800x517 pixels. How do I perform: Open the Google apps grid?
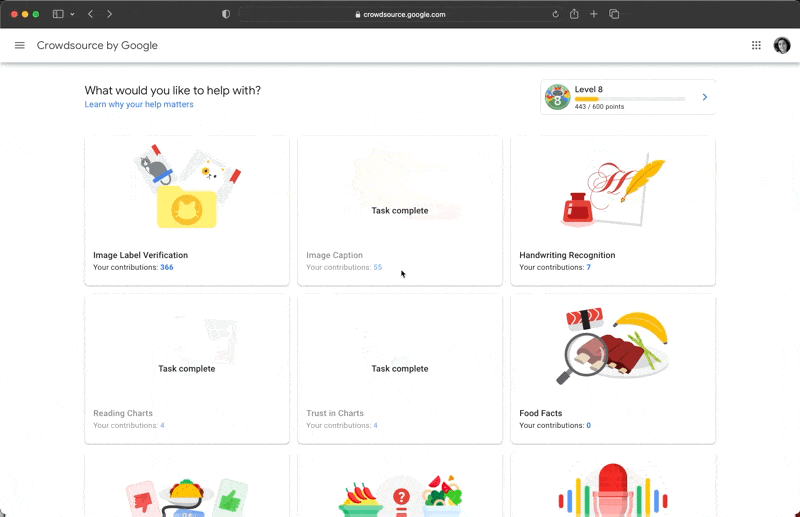756,45
